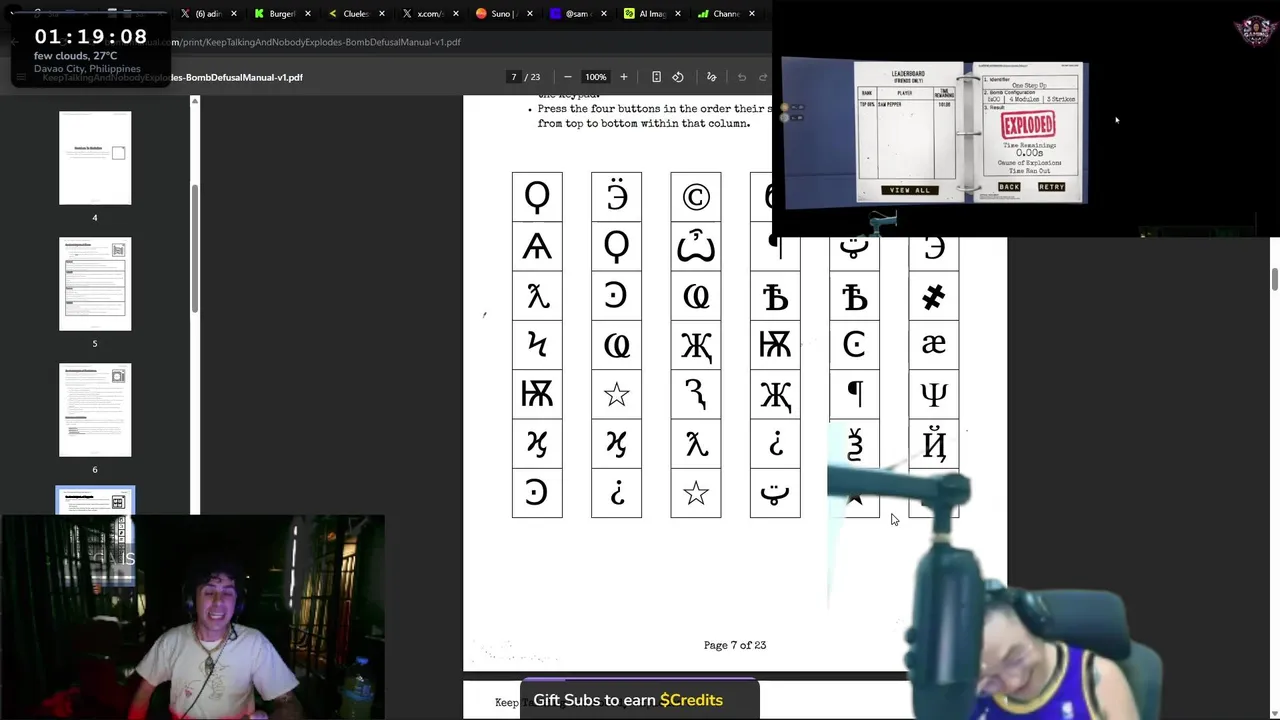Close the @sam browser tab
The width and height of the screenshot is (1280, 720).
click(x=603, y=14)
